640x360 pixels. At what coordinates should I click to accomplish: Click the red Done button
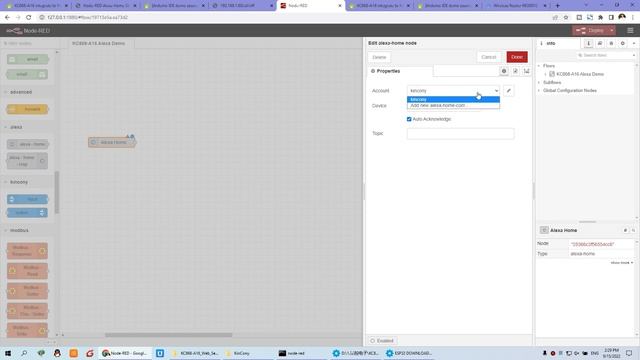click(517, 57)
